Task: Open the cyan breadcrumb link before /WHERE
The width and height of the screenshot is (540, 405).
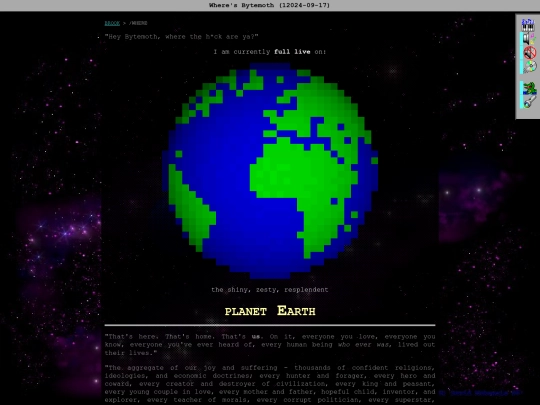Action: tap(112, 23)
